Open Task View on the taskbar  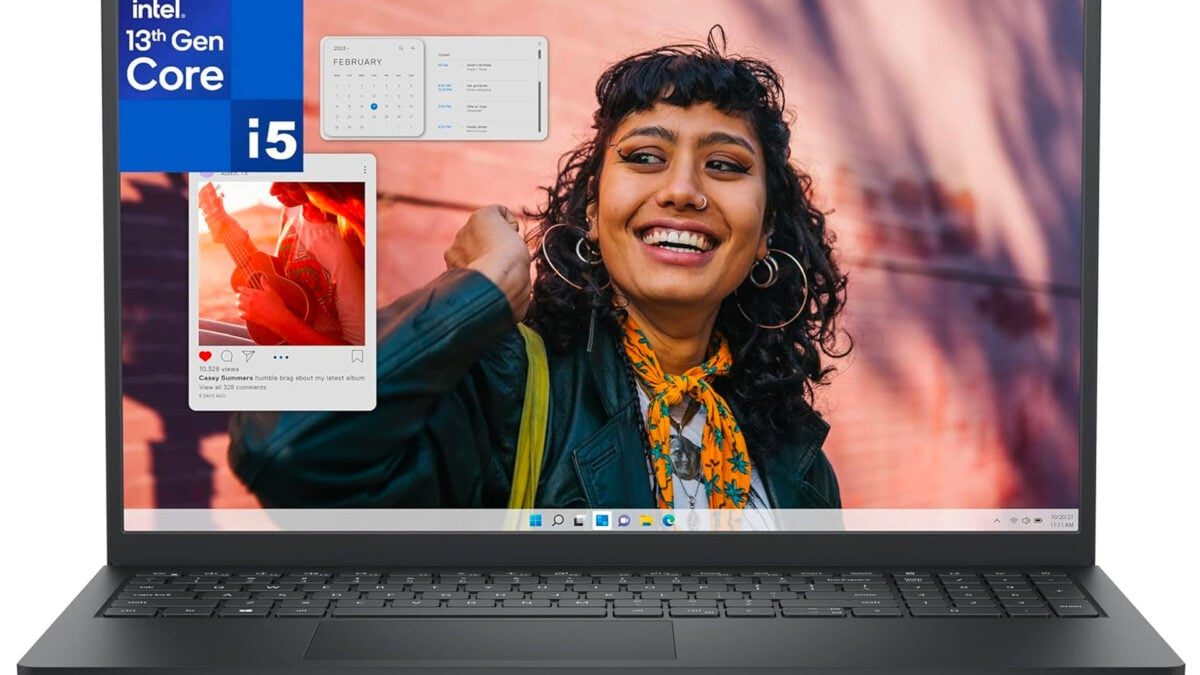click(x=579, y=520)
